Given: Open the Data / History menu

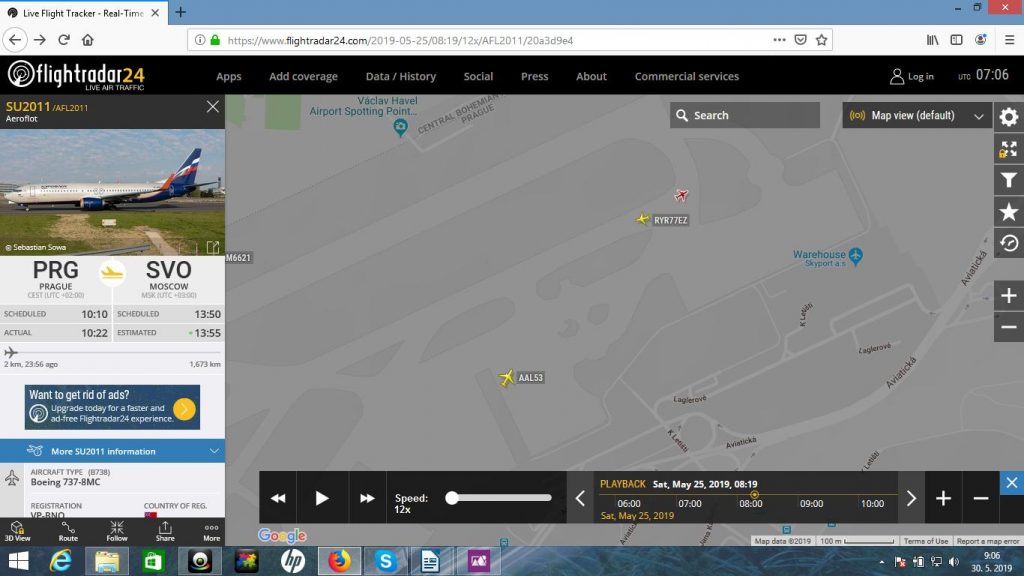Looking at the screenshot, I should (400, 76).
